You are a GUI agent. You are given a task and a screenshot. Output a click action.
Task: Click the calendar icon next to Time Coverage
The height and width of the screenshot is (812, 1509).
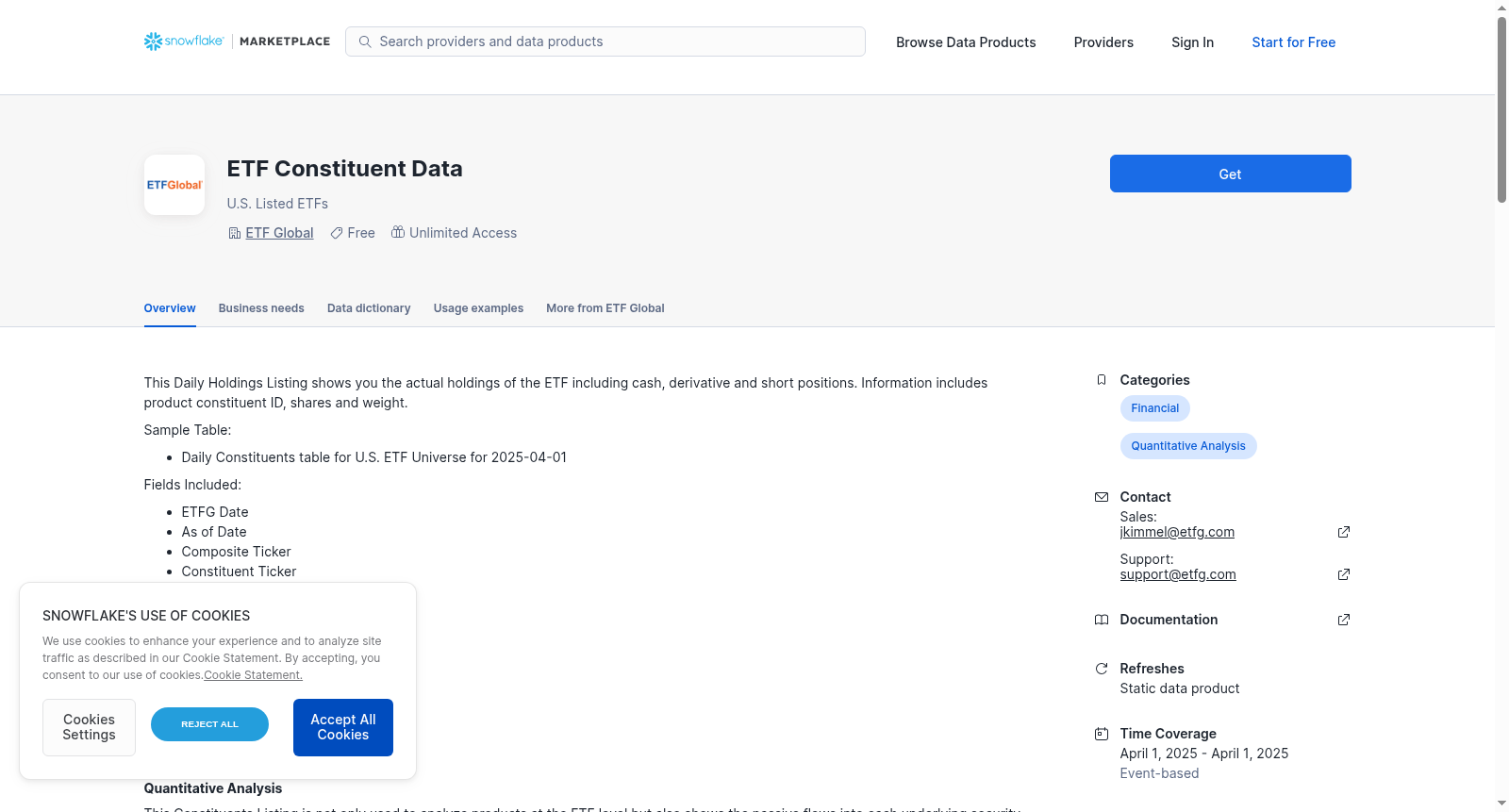pyautogui.click(x=1101, y=734)
